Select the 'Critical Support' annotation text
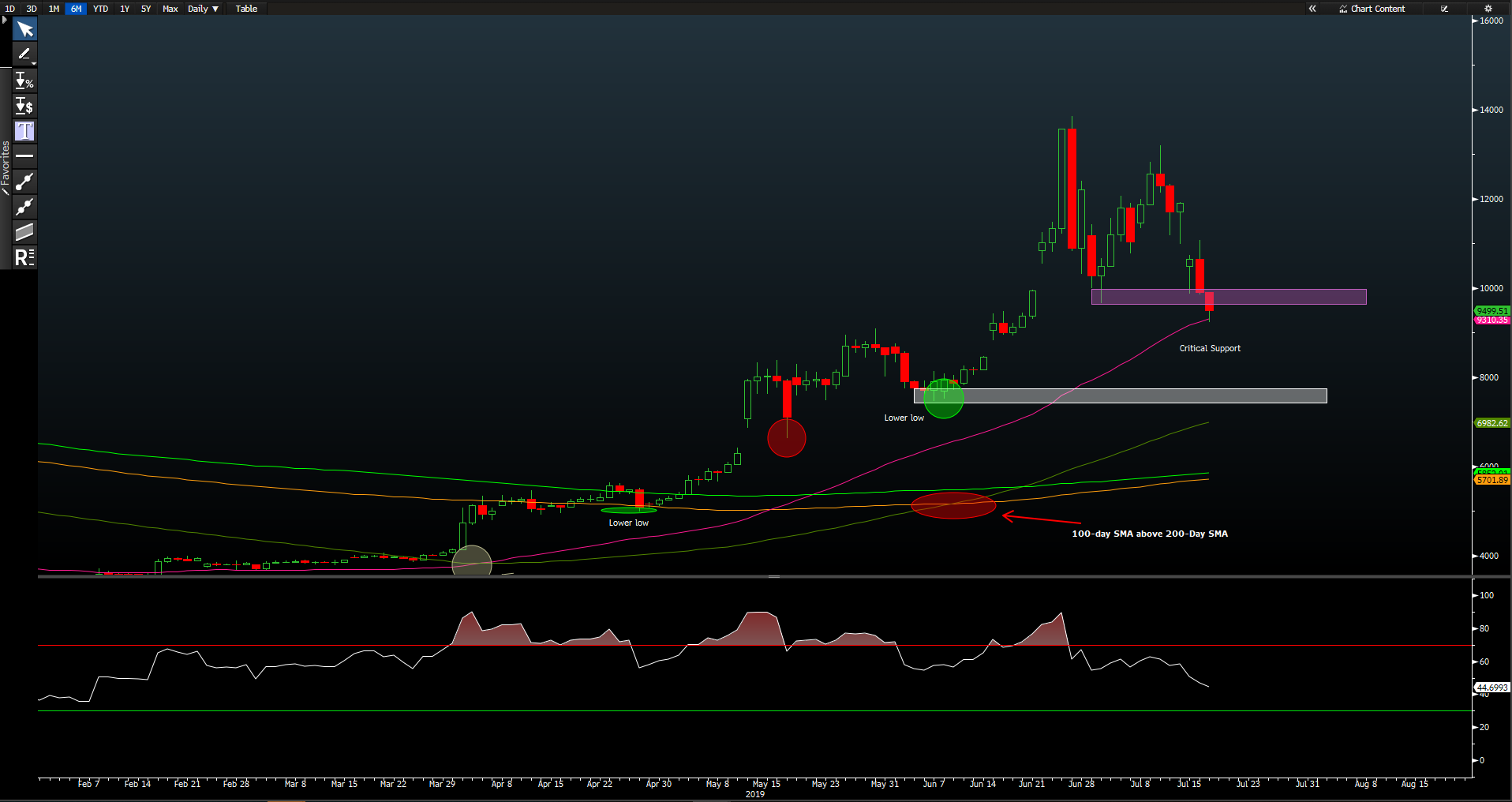The width and height of the screenshot is (1512, 802). pyautogui.click(x=1210, y=348)
